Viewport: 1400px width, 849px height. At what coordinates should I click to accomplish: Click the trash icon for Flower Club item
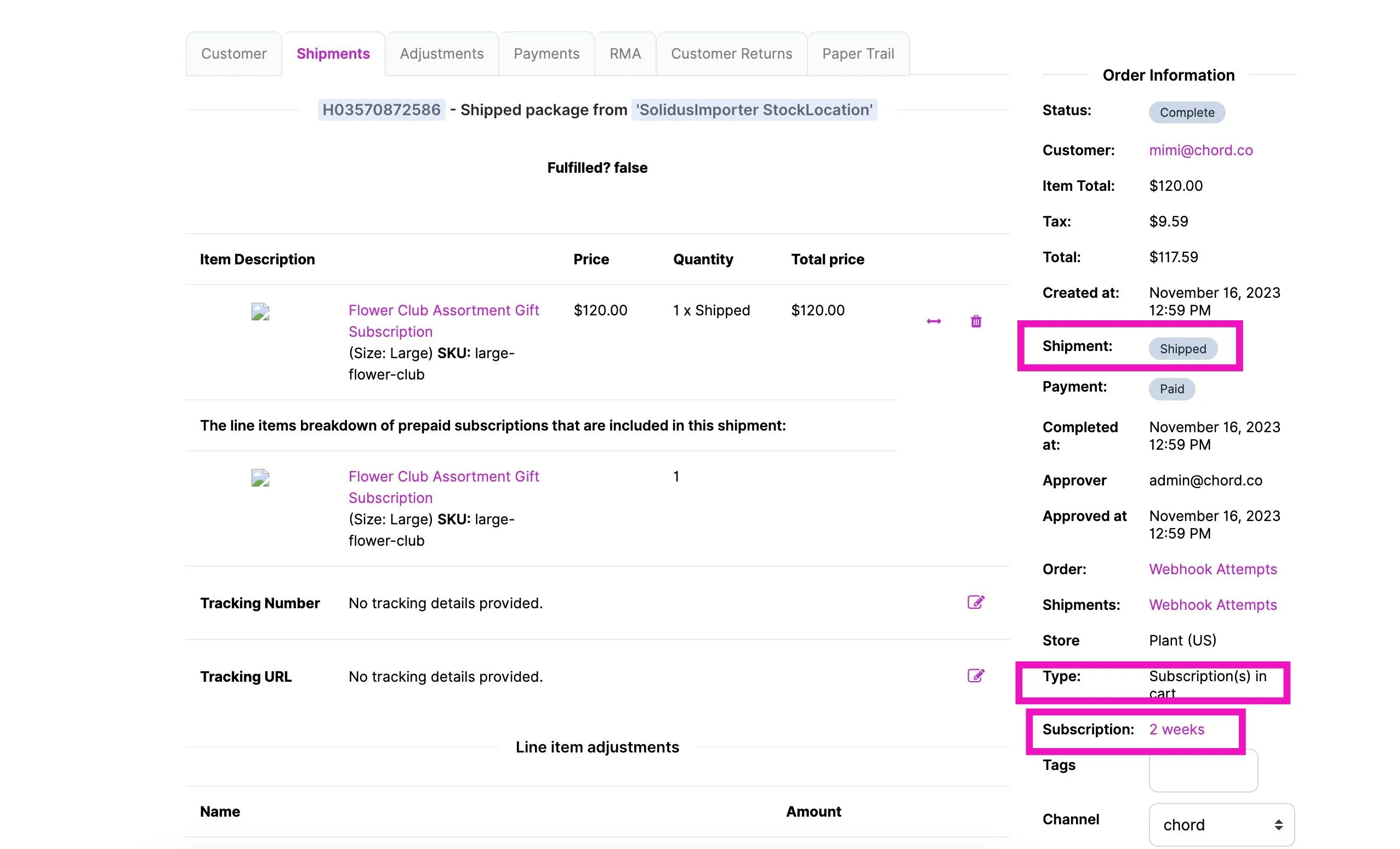976,321
